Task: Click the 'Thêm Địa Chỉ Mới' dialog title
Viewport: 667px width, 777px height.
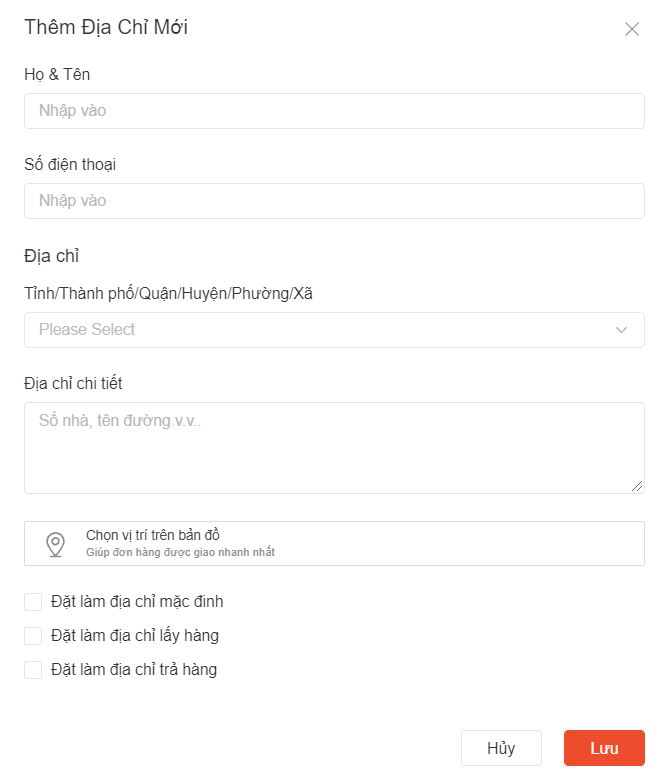Action: pyautogui.click(x=106, y=28)
